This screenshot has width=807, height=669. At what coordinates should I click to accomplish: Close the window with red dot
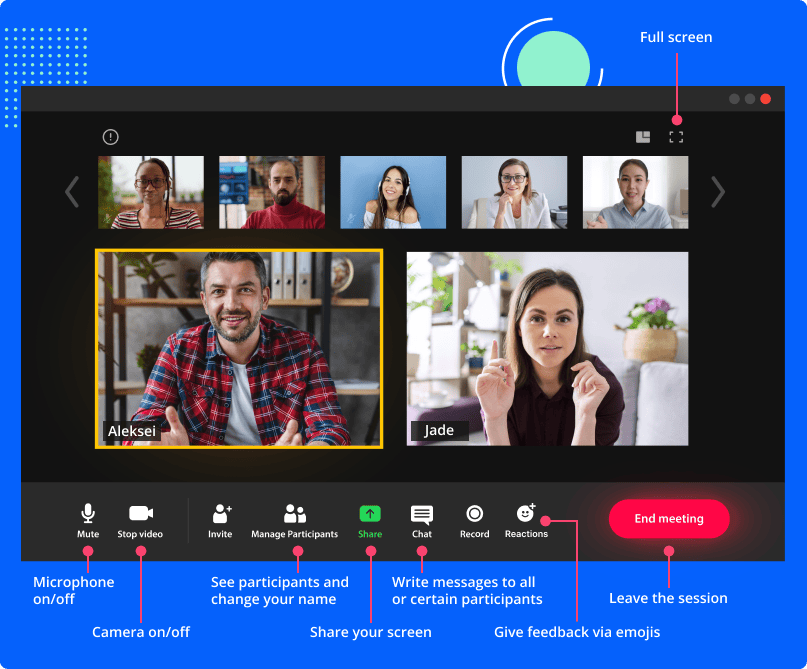coord(765,99)
